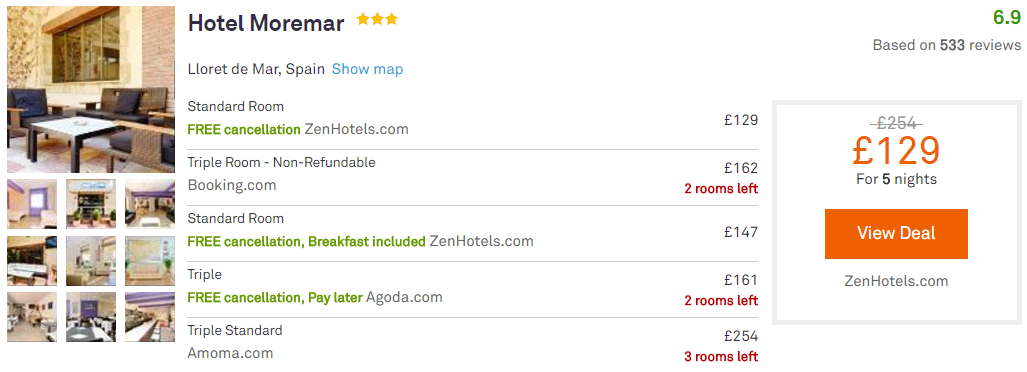Open first small thumbnail in top row
The height and width of the screenshot is (372, 1027).
pos(32,204)
